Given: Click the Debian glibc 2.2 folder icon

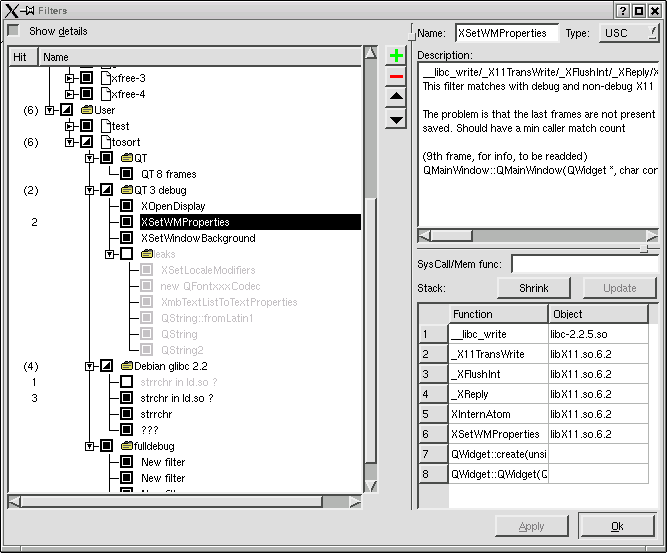Looking at the screenshot, I should (x=127, y=366).
